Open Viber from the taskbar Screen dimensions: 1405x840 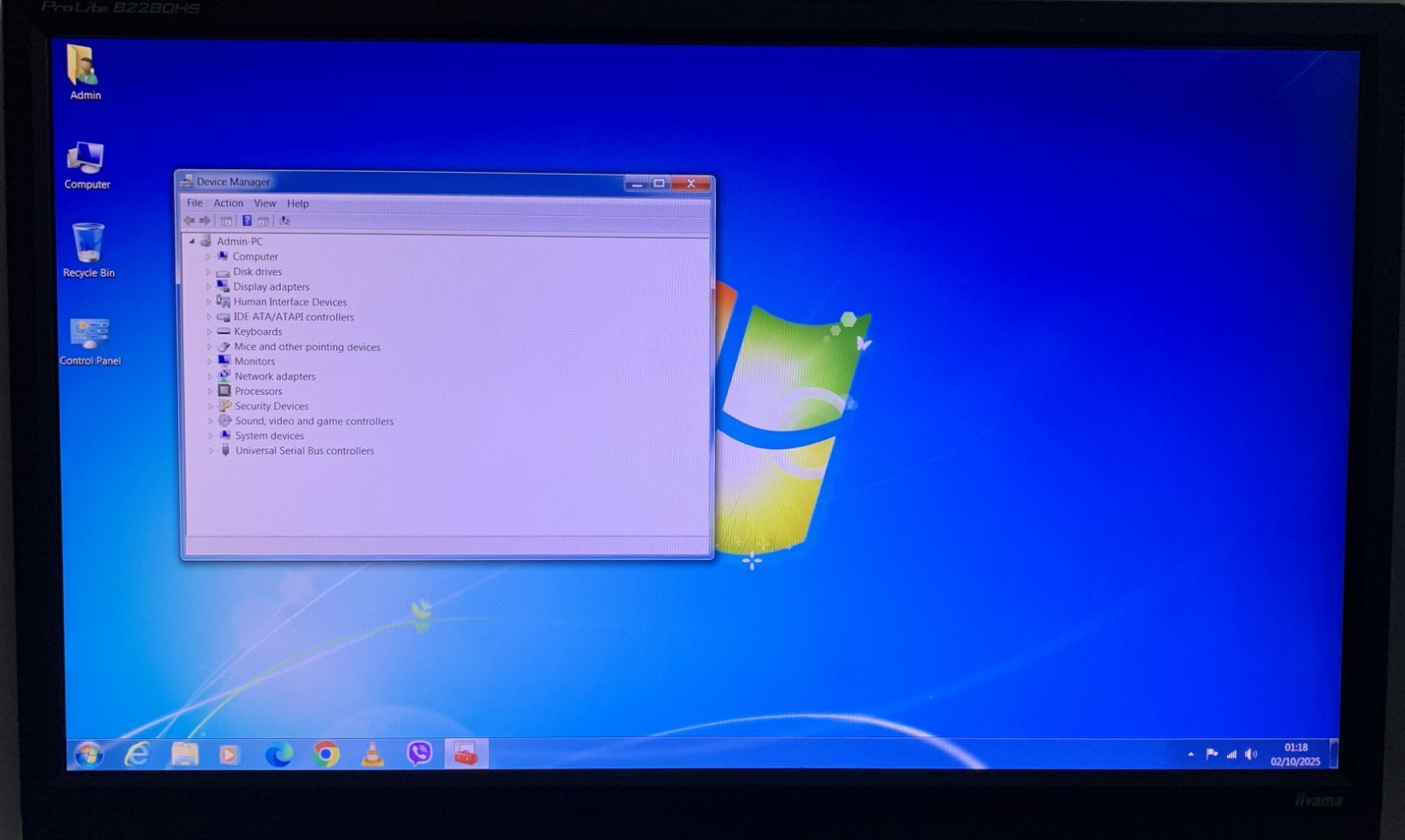point(419,753)
